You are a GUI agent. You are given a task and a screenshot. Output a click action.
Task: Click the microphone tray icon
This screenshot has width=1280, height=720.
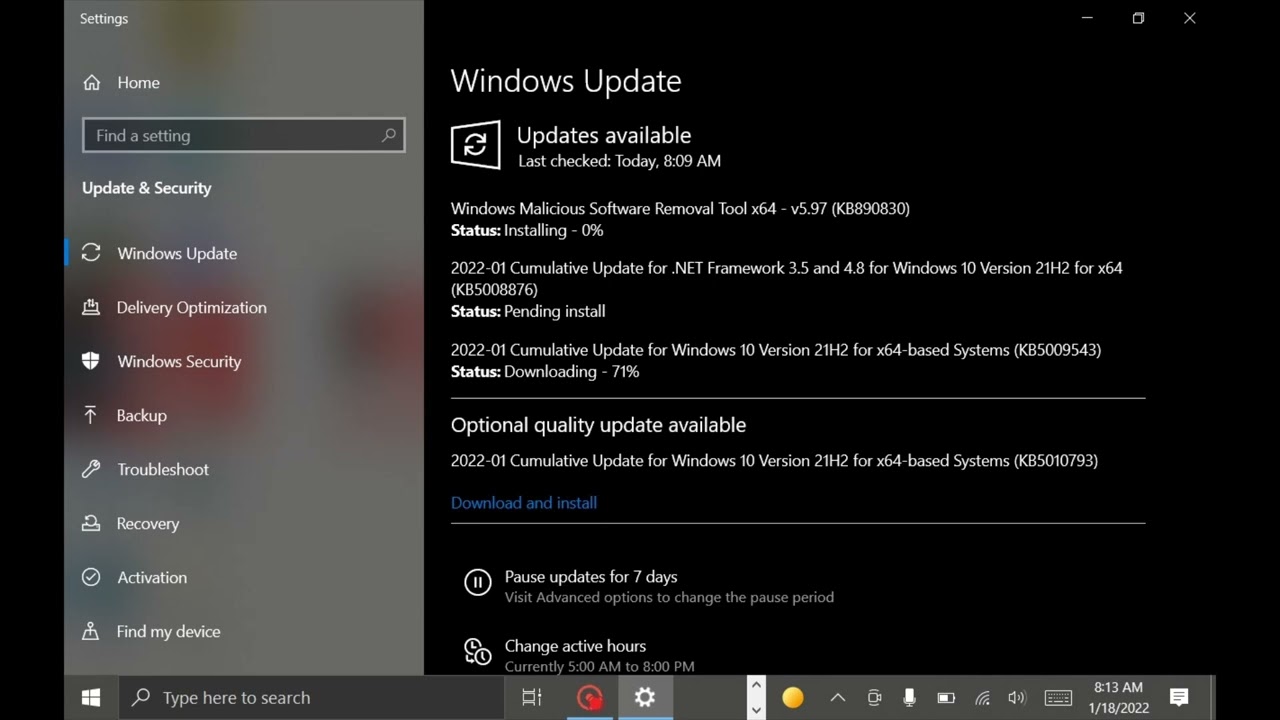pyautogui.click(x=910, y=698)
